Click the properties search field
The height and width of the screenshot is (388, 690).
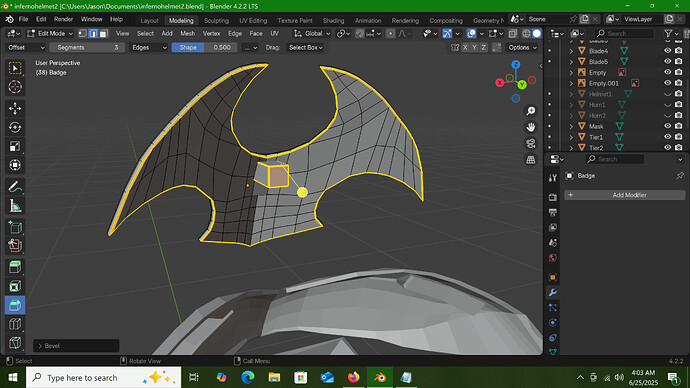tap(615, 159)
